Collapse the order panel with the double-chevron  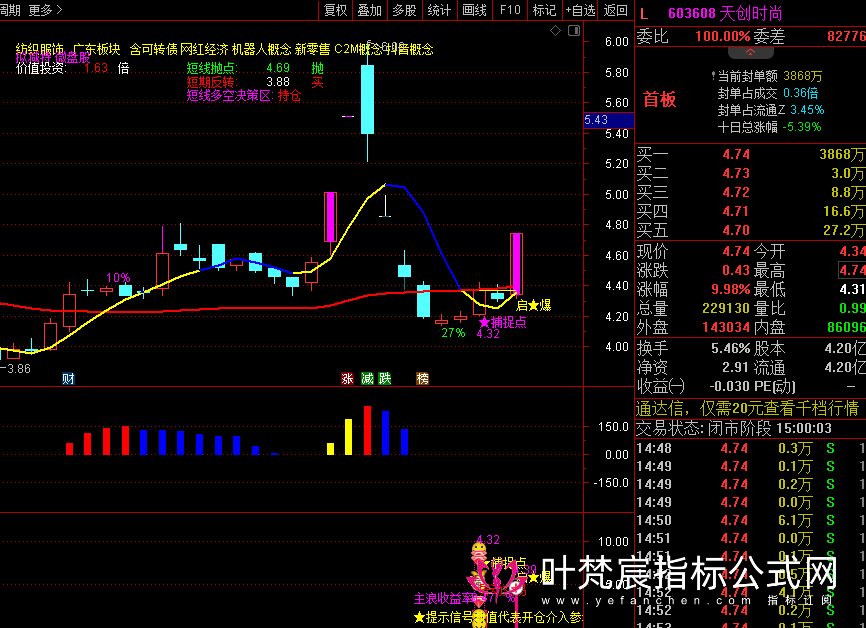[x=751, y=52]
